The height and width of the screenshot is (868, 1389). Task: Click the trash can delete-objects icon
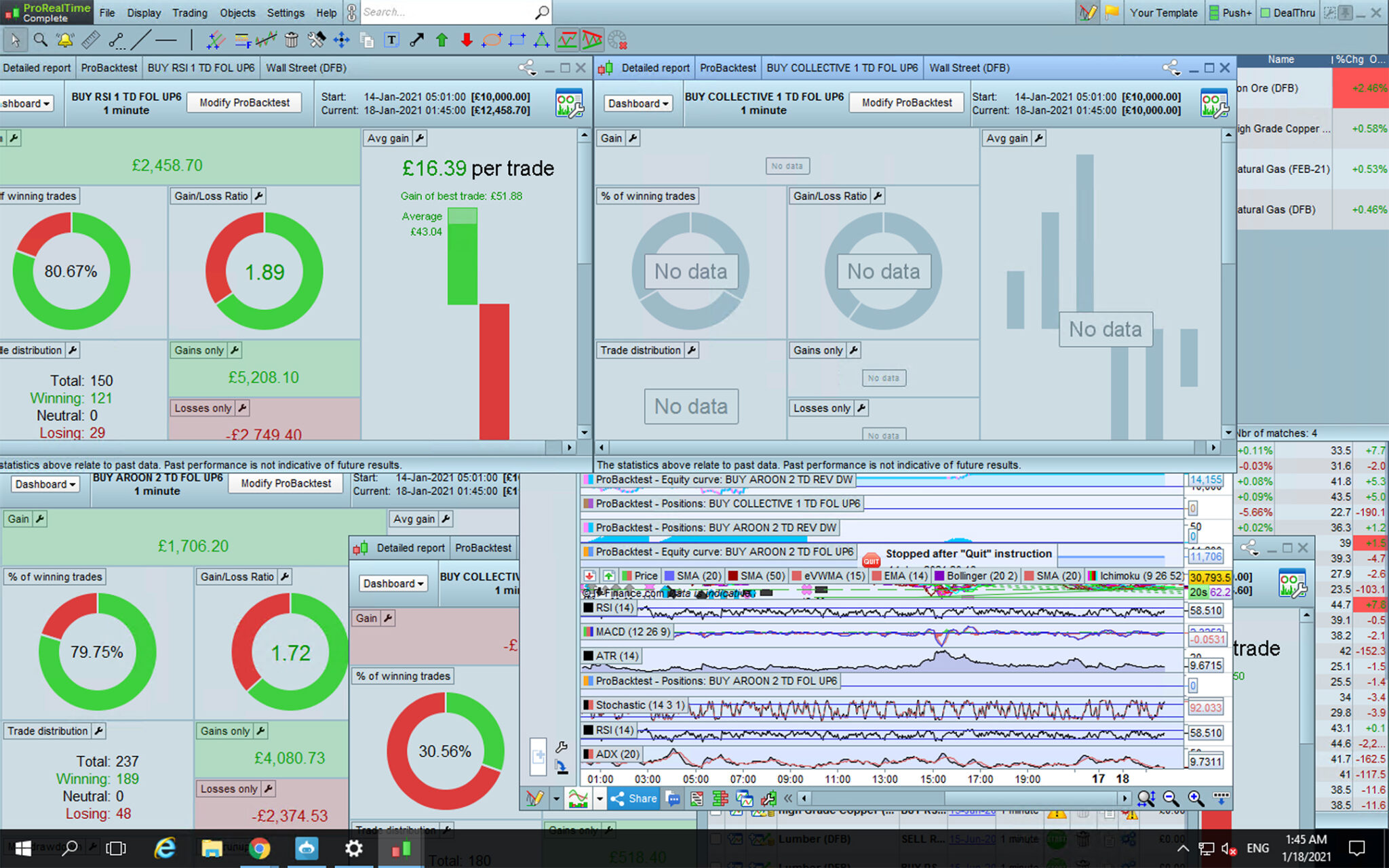click(x=291, y=40)
